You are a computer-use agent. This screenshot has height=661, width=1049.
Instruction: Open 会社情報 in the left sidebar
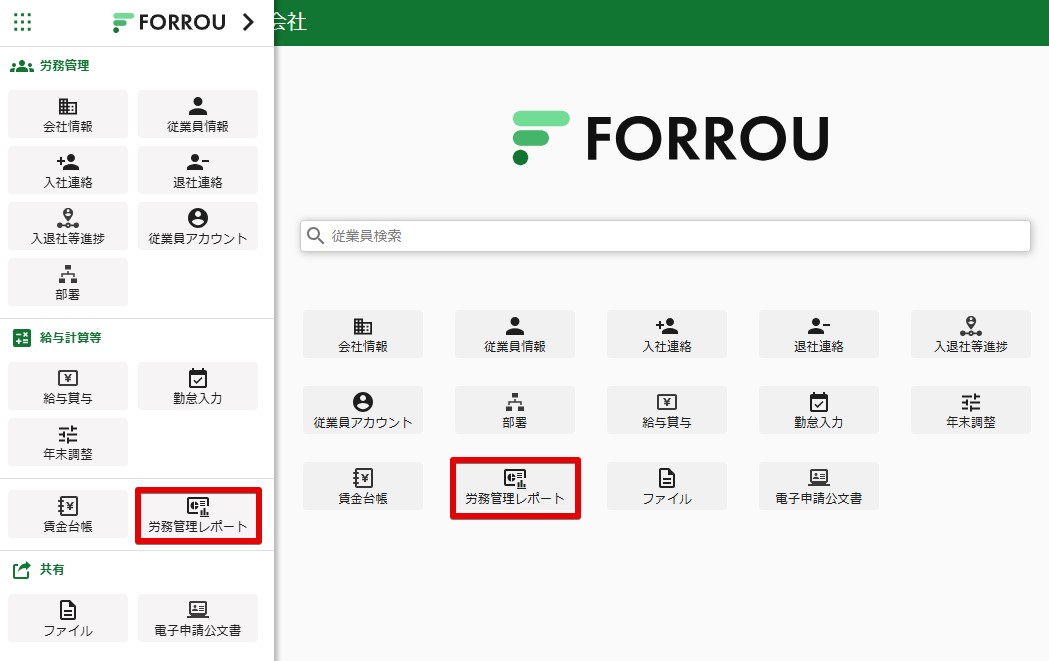click(68, 114)
